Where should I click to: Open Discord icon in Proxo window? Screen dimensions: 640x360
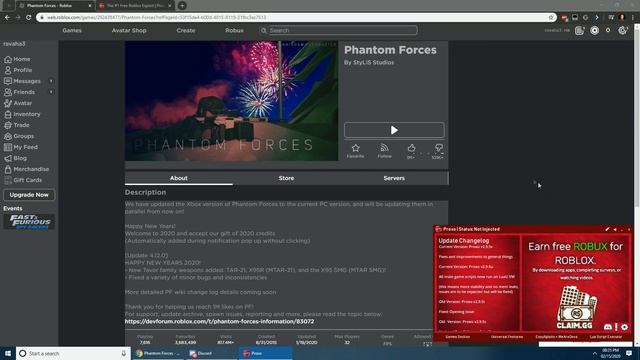pyautogui.click(x=608, y=327)
